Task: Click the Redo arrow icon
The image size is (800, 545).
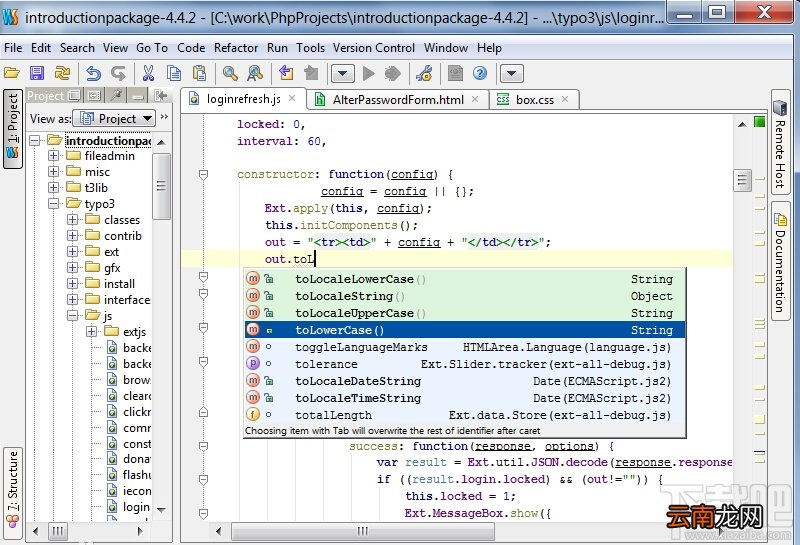Action: (x=118, y=73)
